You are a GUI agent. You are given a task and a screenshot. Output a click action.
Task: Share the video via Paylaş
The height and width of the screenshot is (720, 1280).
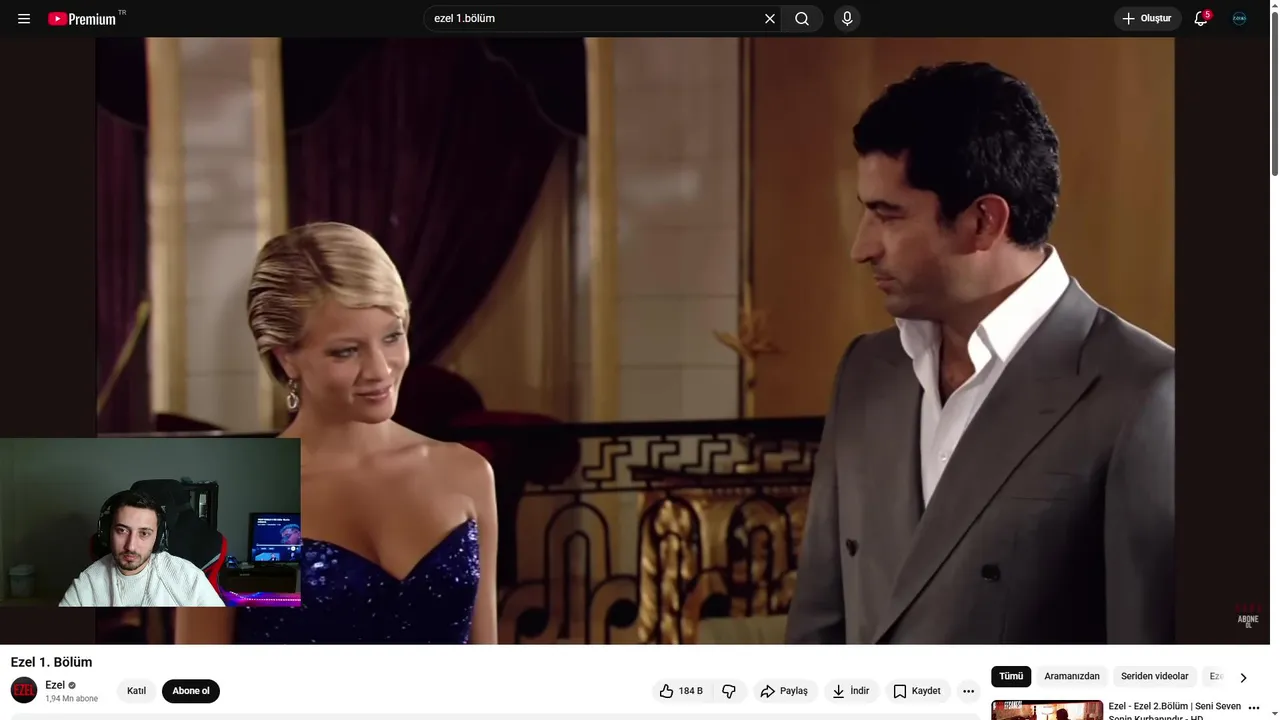click(784, 691)
